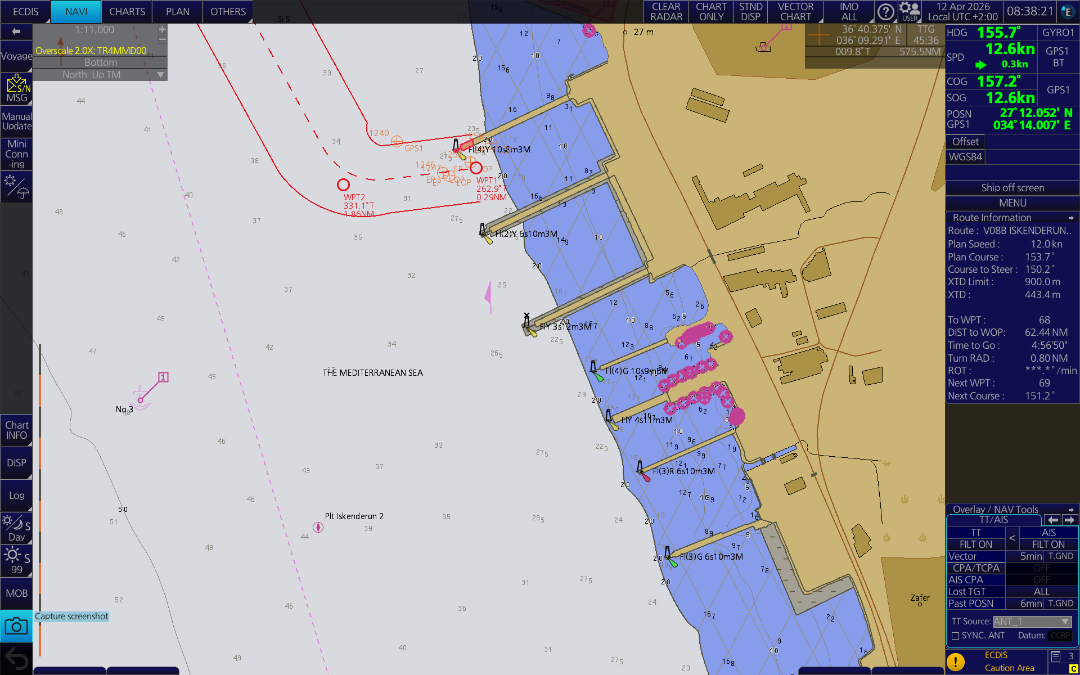The image size is (1080, 675).
Task: Click the Capture screenshot camera icon
Action: pos(16,626)
